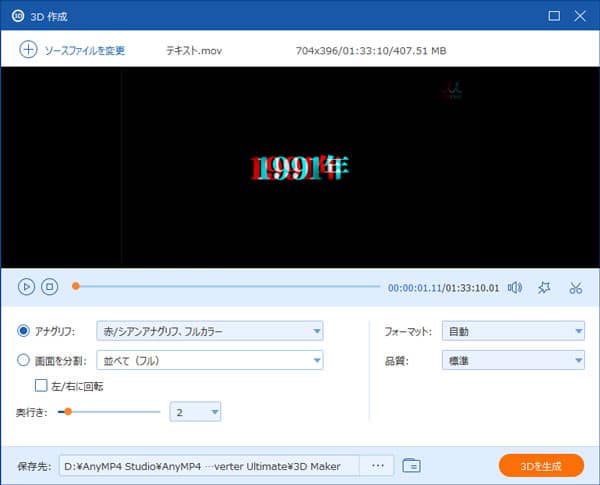Click the テキスト.mov file name
The width and height of the screenshot is (600, 485).
point(194,51)
